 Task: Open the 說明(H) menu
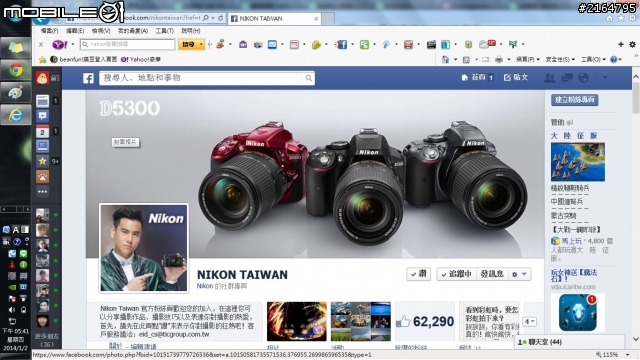(x=191, y=31)
